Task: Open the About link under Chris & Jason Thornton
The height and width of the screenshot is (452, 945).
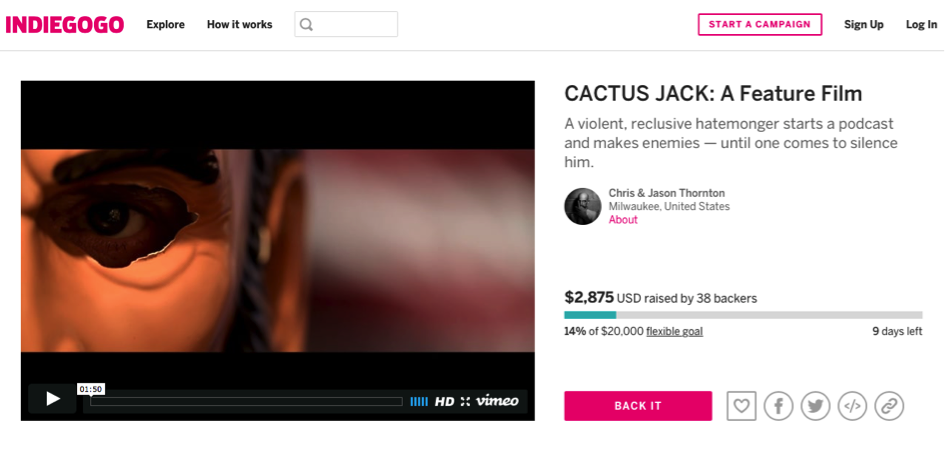Action: 623,219
